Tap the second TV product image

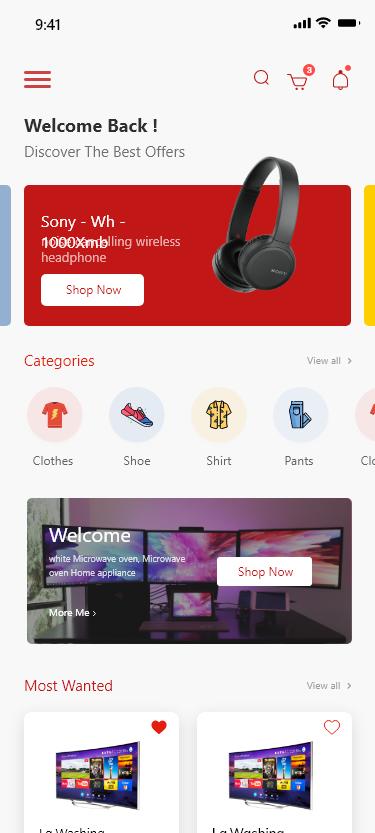click(x=271, y=768)
